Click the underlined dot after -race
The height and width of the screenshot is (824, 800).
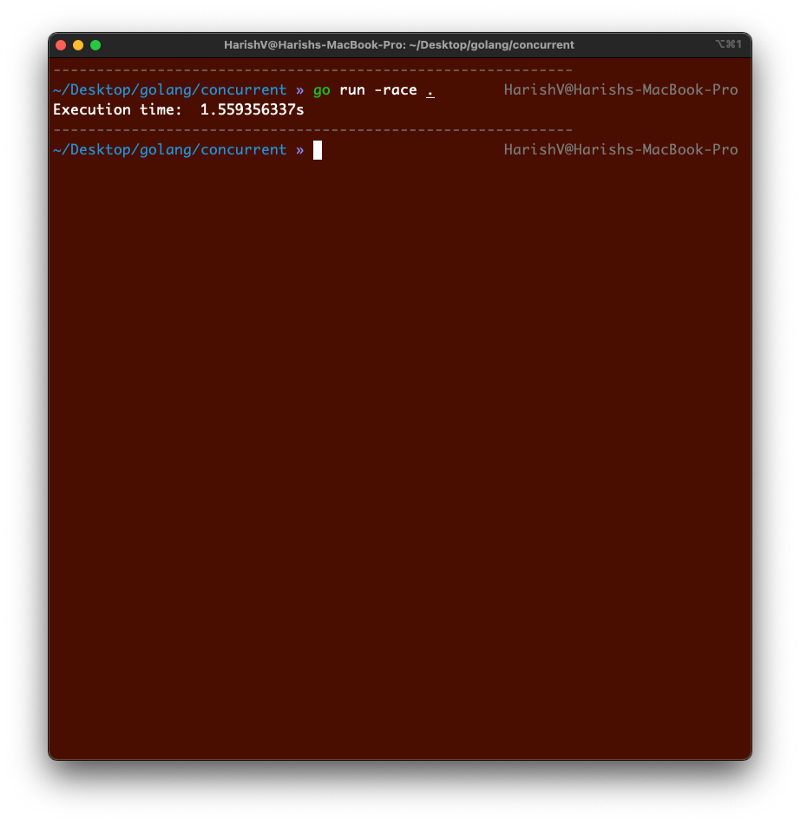click(x=430, y=91)
